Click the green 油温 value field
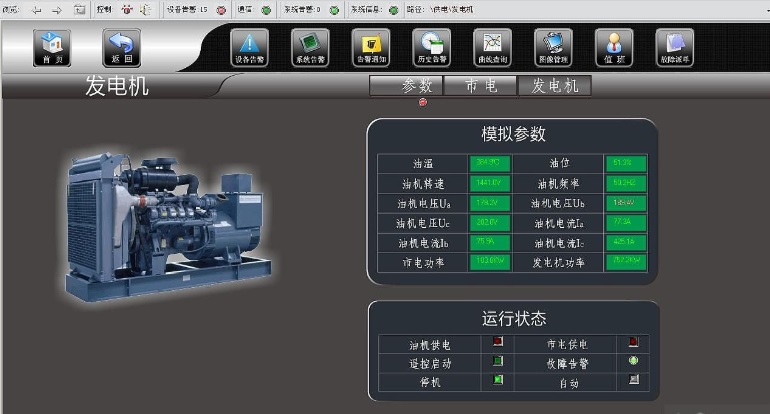 tap(490, 163)
